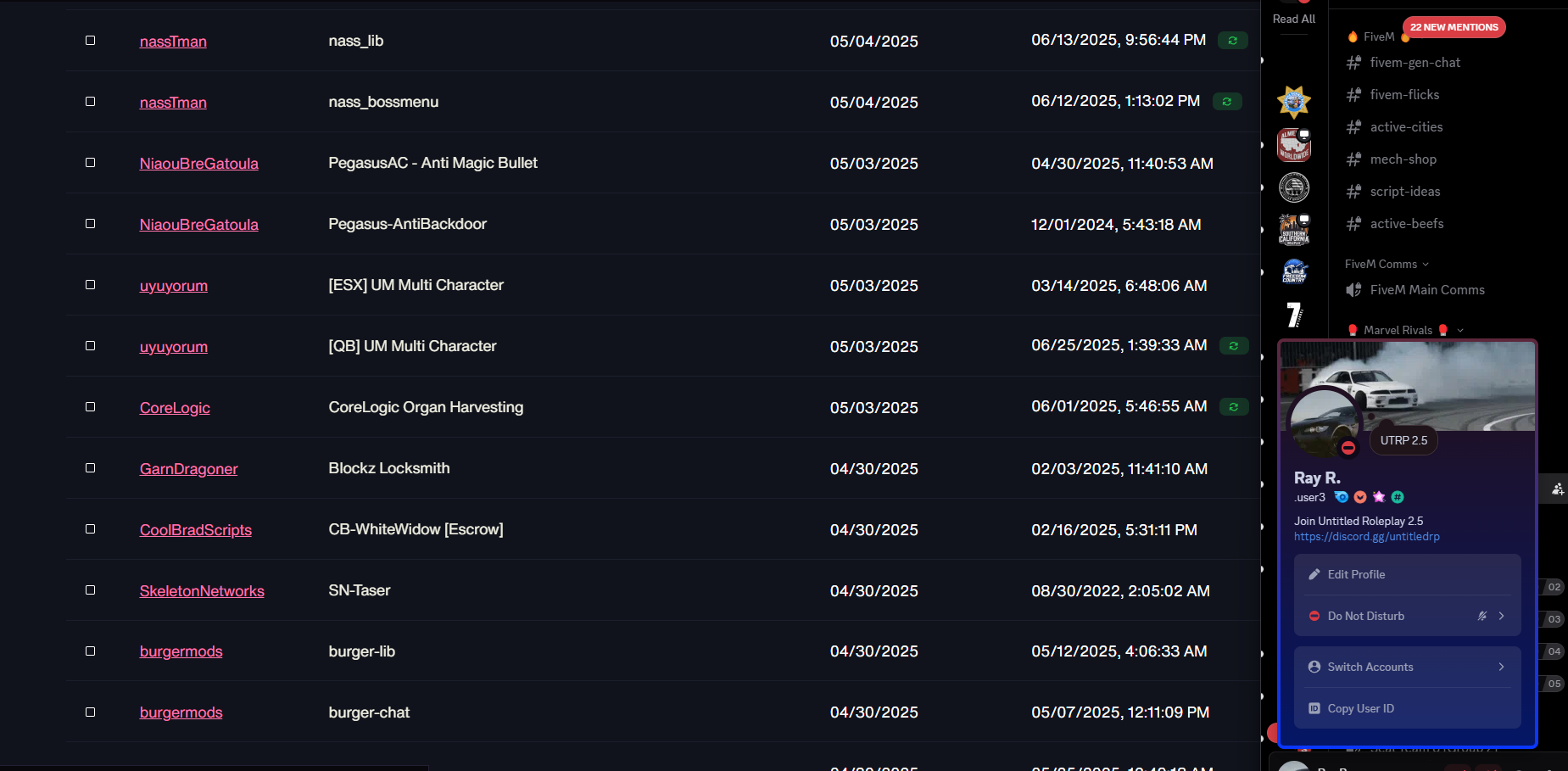
Task: Open the sheriff star badge server
Action: 1294,102
